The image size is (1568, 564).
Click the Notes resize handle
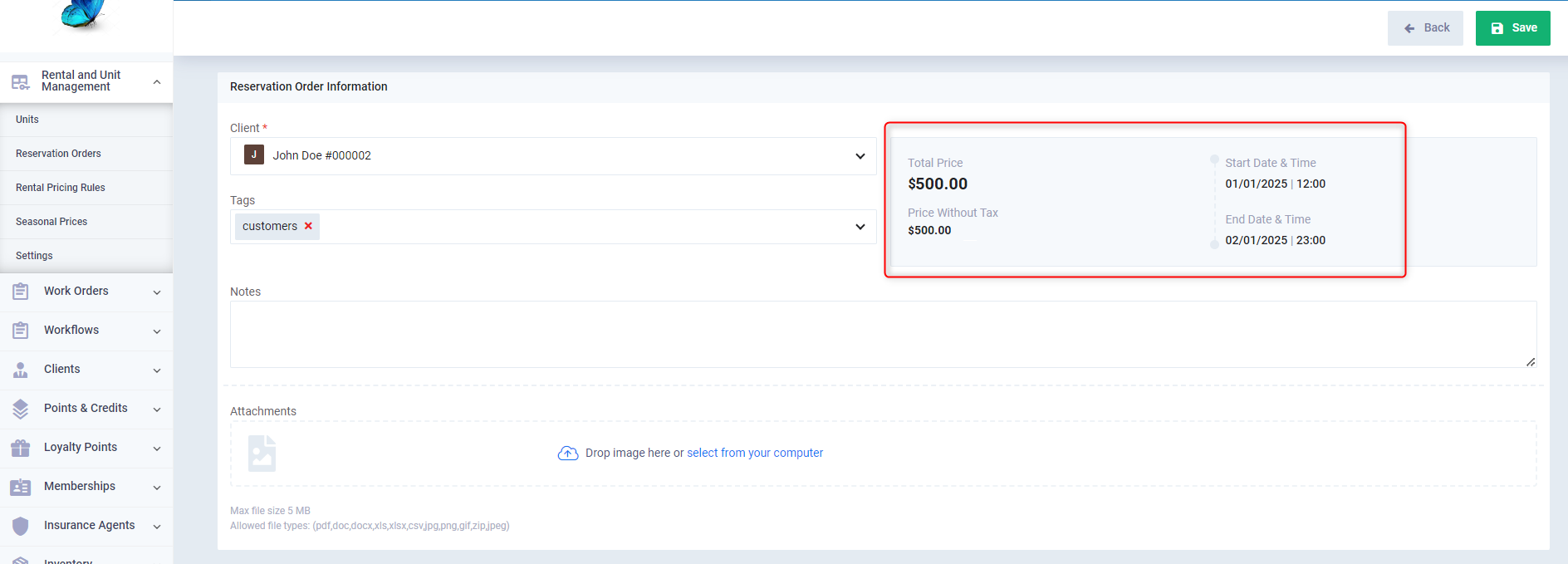(x=1531, y=361)
